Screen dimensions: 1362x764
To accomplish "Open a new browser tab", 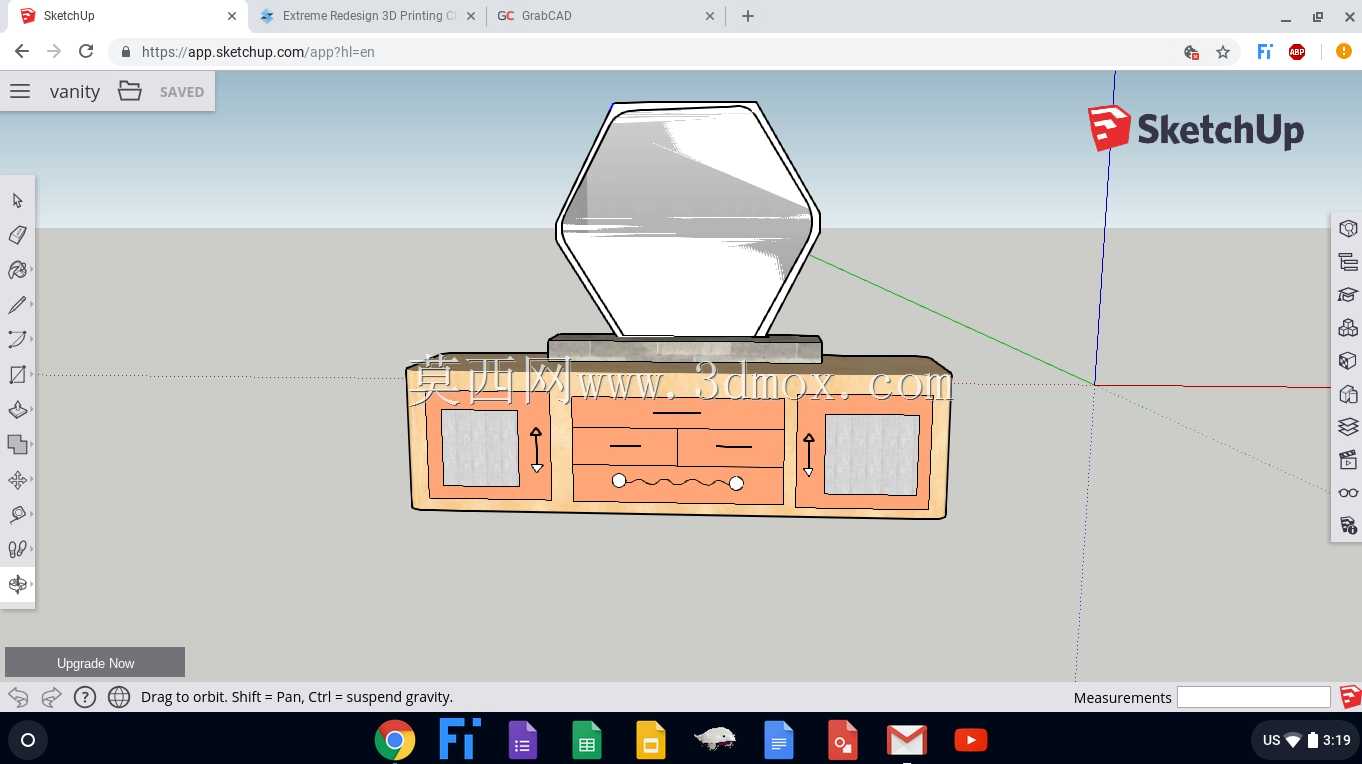I will (748, 16).
